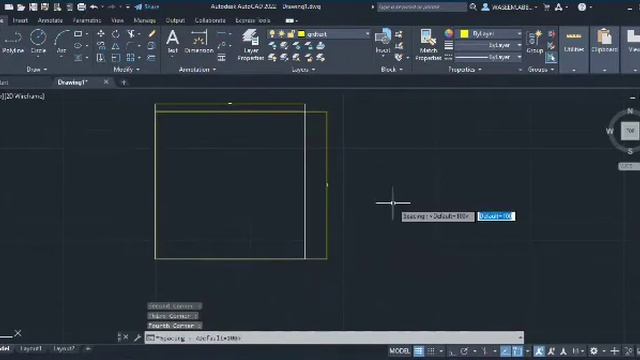Screen dimensions: 640x360
Task: Click the command line customize wrench icon
Action: coord(137,338)
